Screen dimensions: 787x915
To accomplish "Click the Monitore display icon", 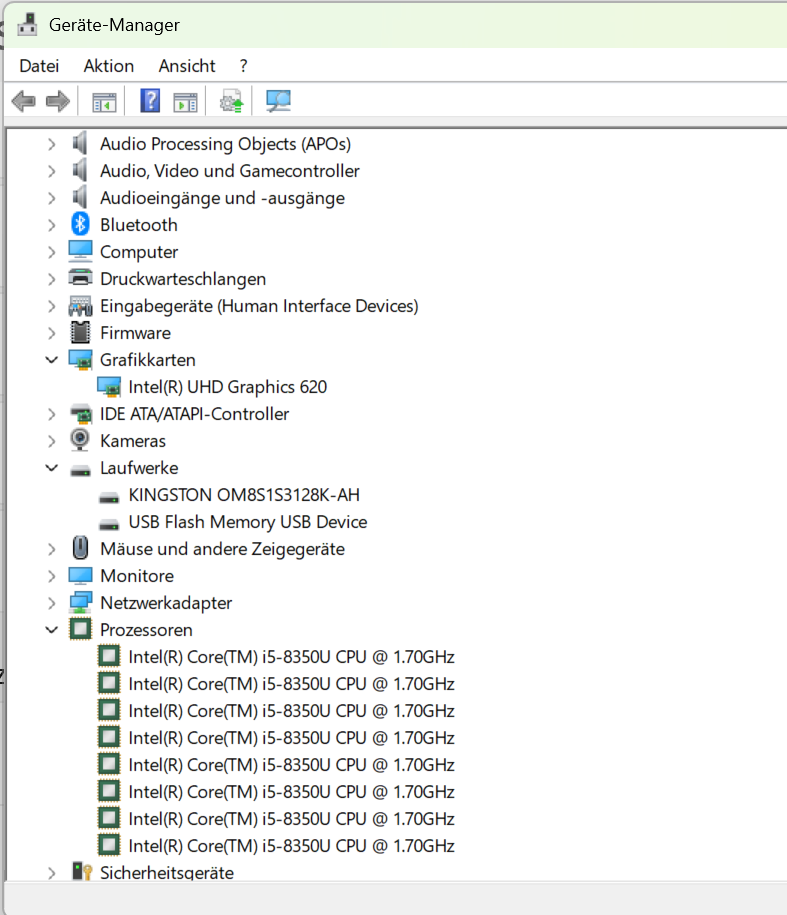I will (x=80, y=575).
